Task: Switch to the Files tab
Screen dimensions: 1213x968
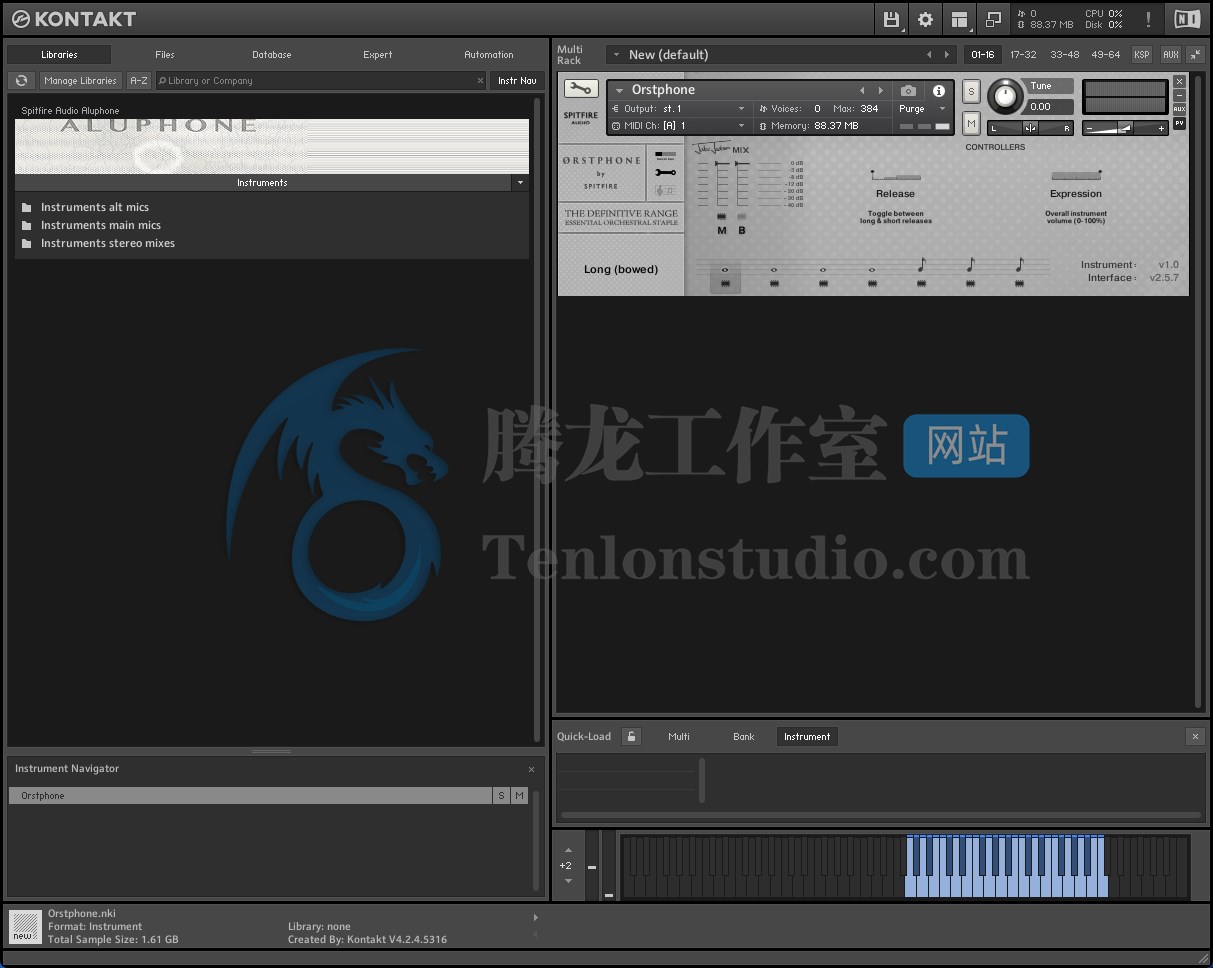Action: point(165,55)
